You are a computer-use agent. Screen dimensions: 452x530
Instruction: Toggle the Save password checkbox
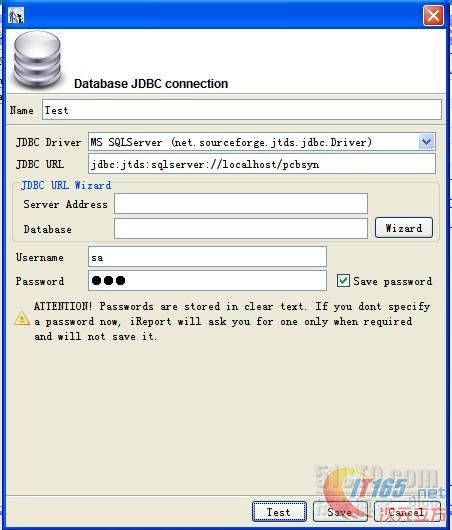click(343, 281)
